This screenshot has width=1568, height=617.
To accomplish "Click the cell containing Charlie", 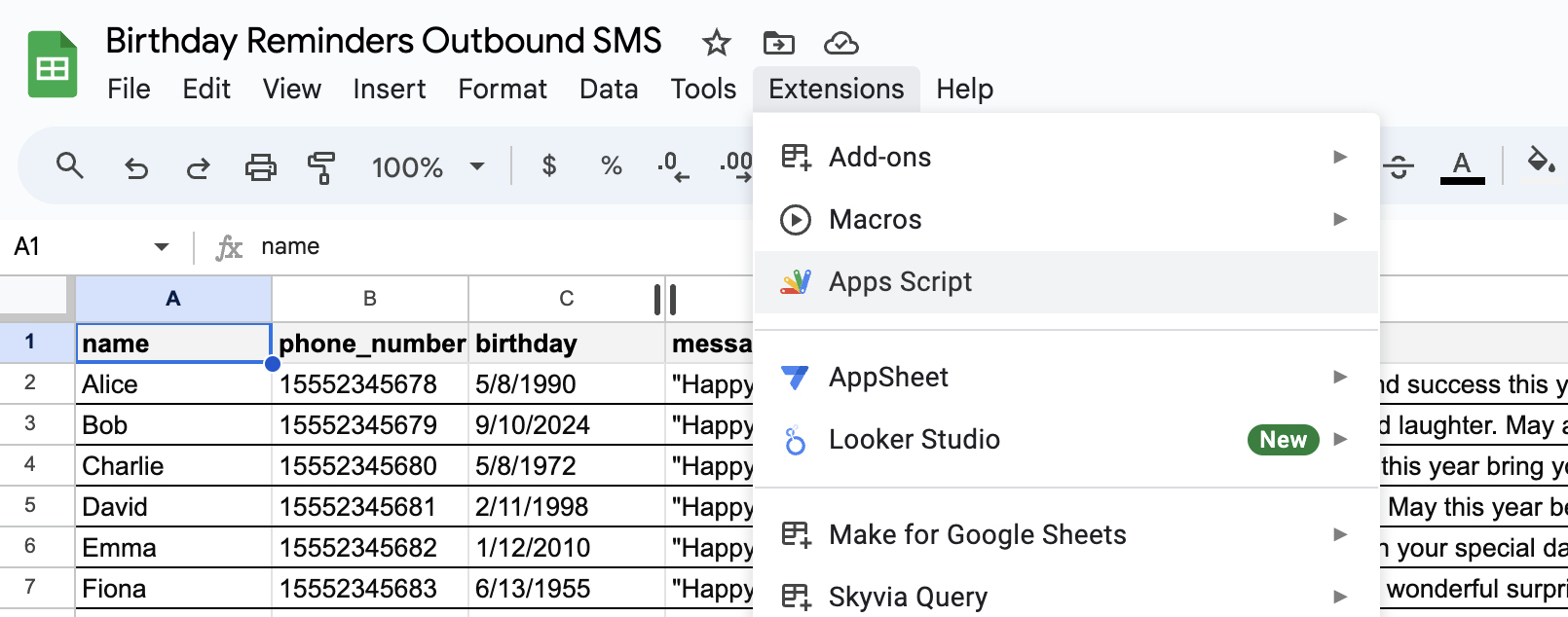I will click(x=172, y=466).
